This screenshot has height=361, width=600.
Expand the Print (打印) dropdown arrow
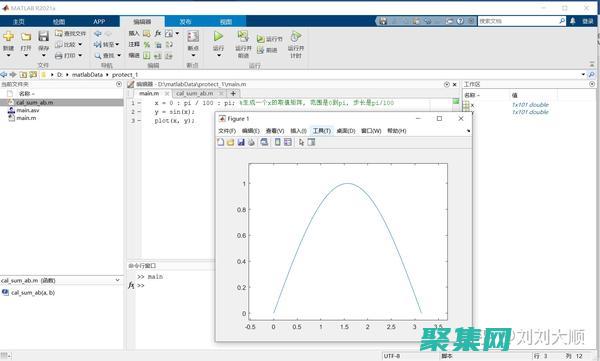pos(80,56)
